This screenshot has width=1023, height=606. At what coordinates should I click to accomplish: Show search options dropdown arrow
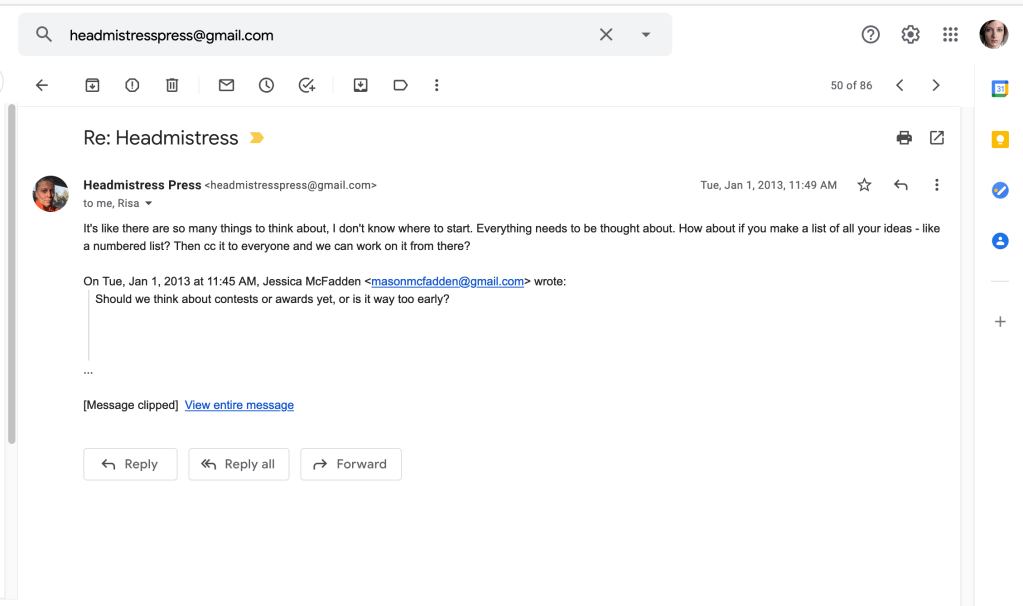(646, 35)
